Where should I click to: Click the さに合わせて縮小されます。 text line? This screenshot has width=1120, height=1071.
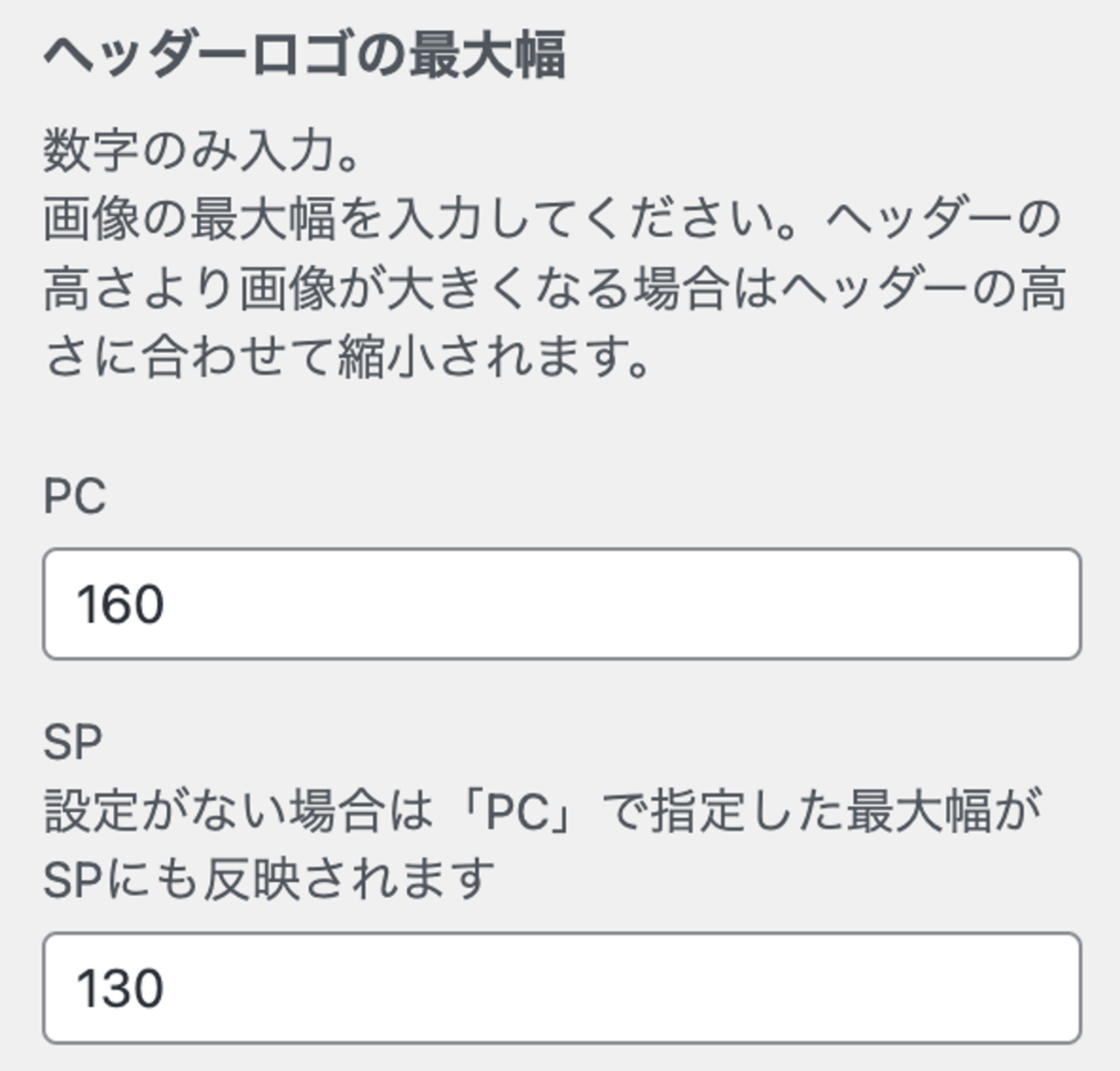(x=347, y=357)
